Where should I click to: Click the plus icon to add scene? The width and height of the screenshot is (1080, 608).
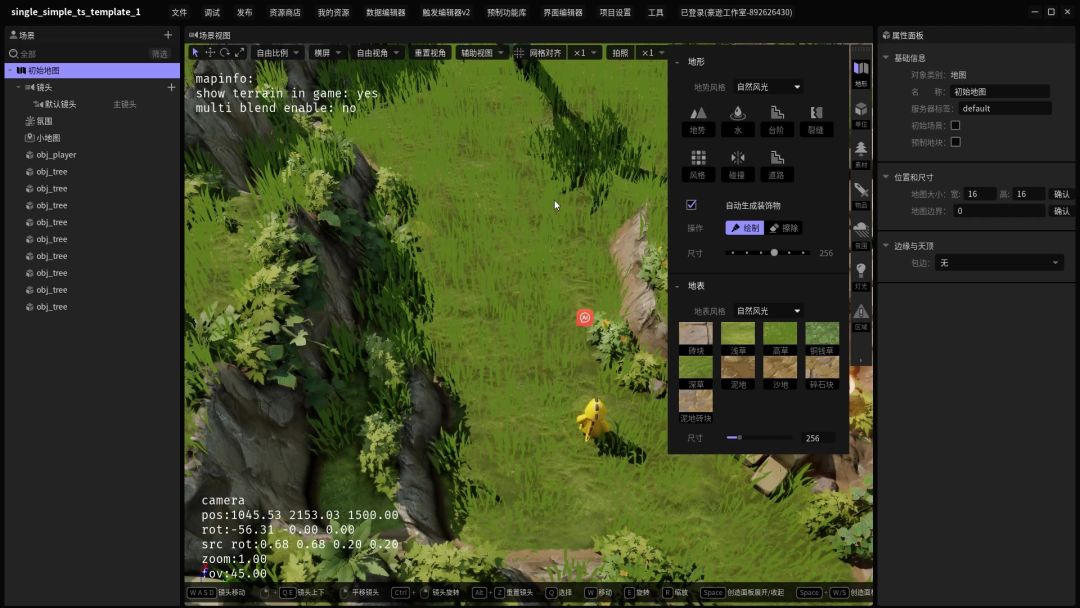coord(167,35)
